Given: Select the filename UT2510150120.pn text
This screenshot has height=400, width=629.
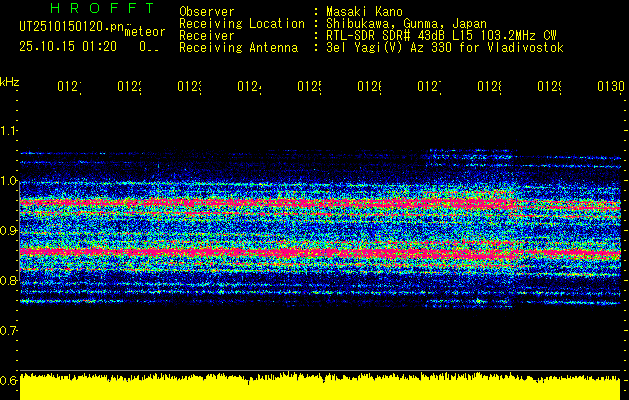Looking at the screenshot, I should (71, 26).
